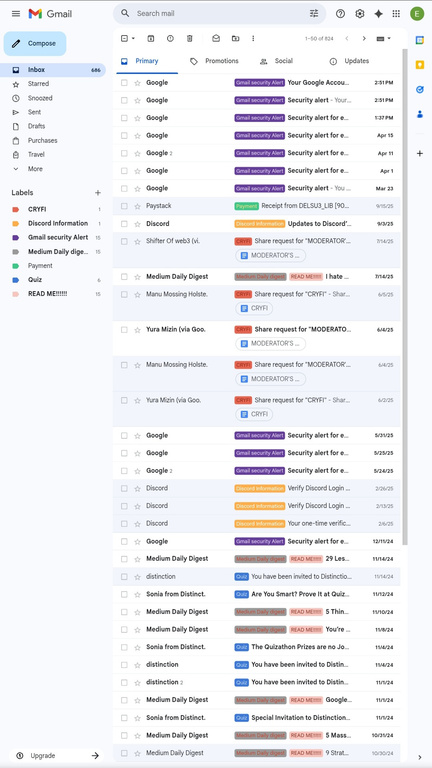Open the select-all dropdown arrow
Viewport: 432px width, 768px height.
[133, 38]
